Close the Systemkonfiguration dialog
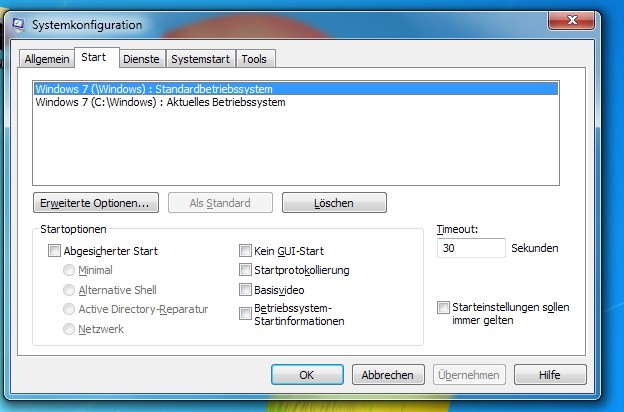 tap(571, 20)
